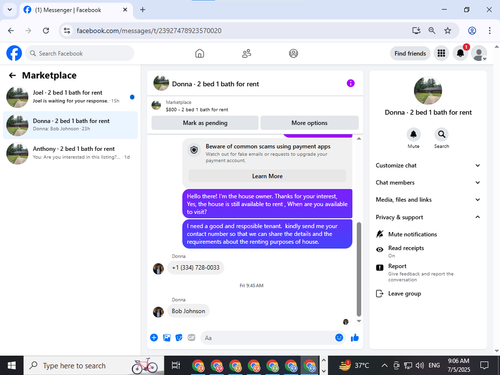Screen dimensions: 500x375
Task: Click install app icon in address bar
Action: pyautogui.click(x=416, y=31)
